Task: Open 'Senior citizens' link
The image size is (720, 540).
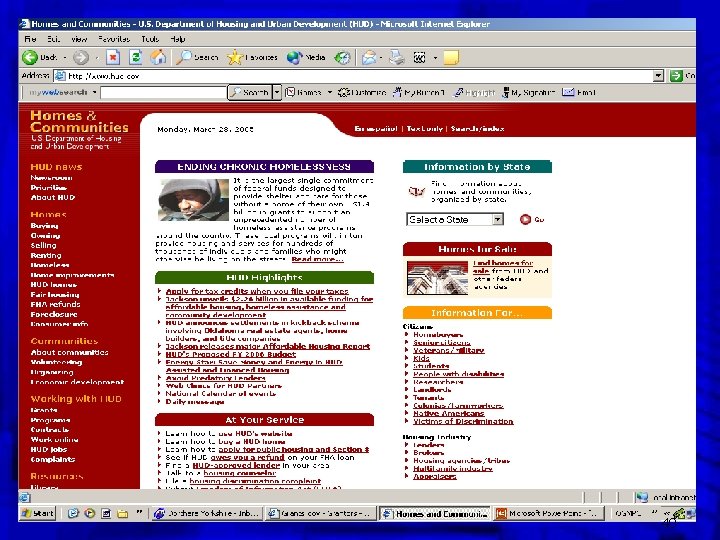Action: [x=442, y=343]
